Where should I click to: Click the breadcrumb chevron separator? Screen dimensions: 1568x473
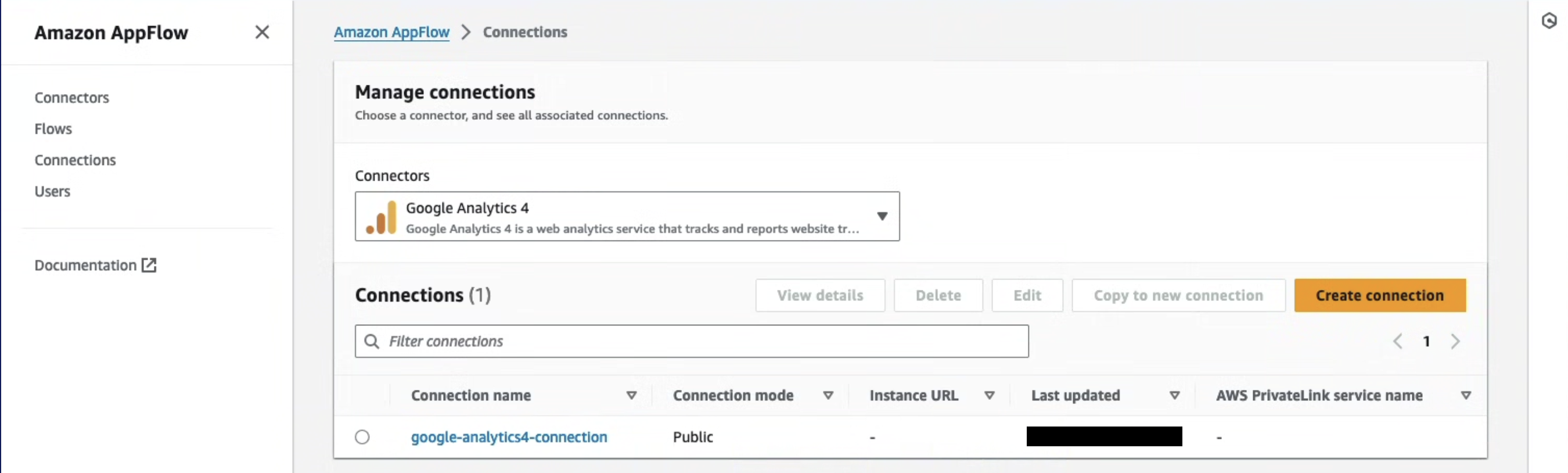click(466, 33)
